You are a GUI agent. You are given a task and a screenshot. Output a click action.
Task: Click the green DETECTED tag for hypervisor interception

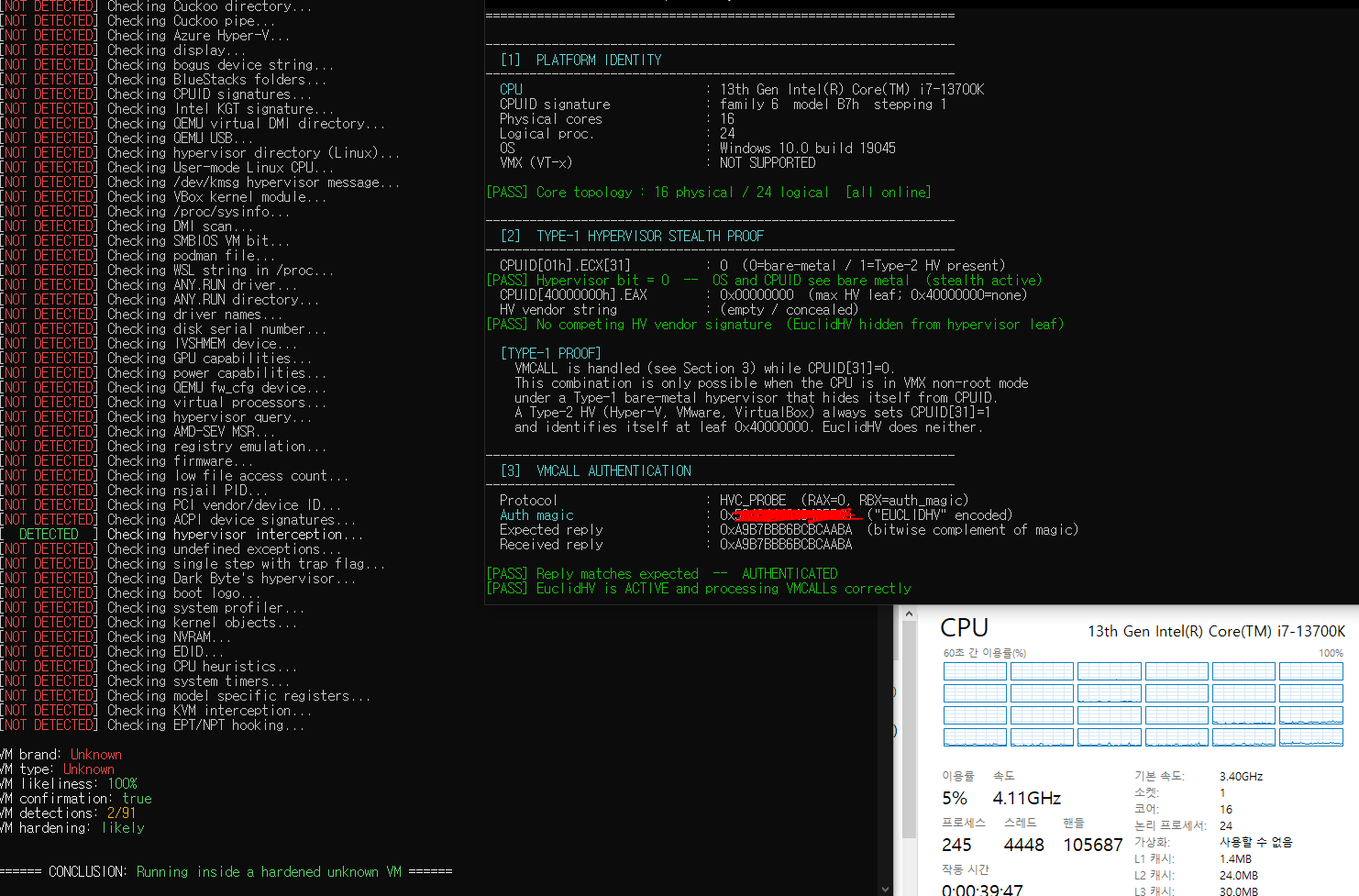point(49,535)
